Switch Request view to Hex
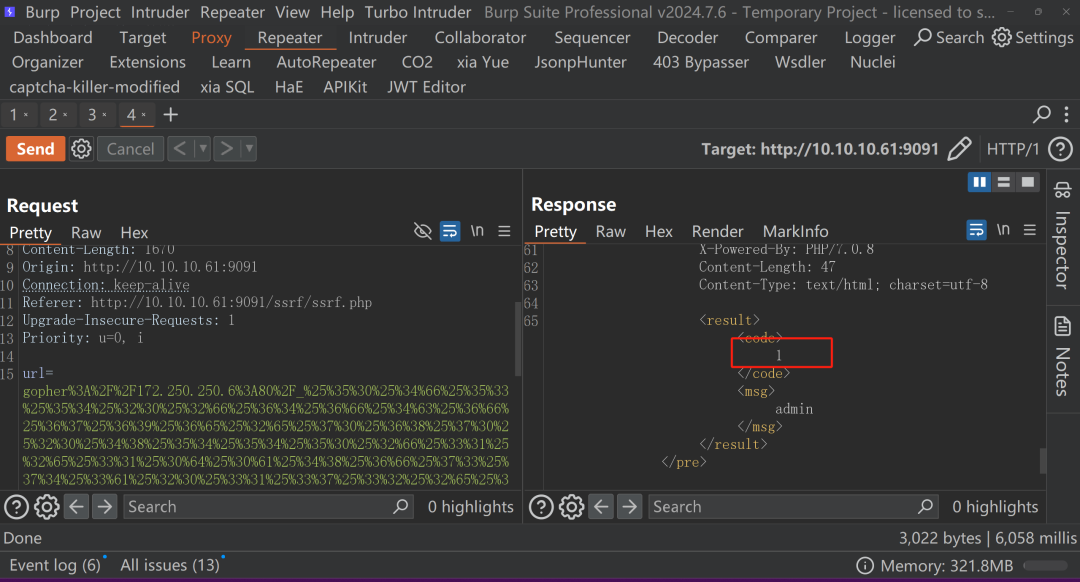Image resolution: width=1080 pixels, height=582 pixels. pyautogui.click(x=134, y=233)
